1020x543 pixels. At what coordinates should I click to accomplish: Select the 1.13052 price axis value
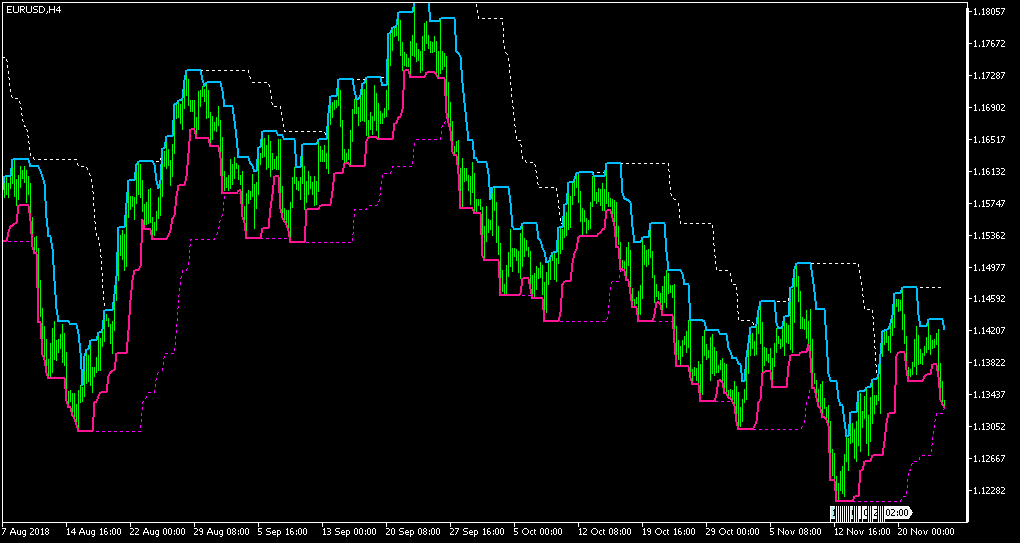coord(991,427)
